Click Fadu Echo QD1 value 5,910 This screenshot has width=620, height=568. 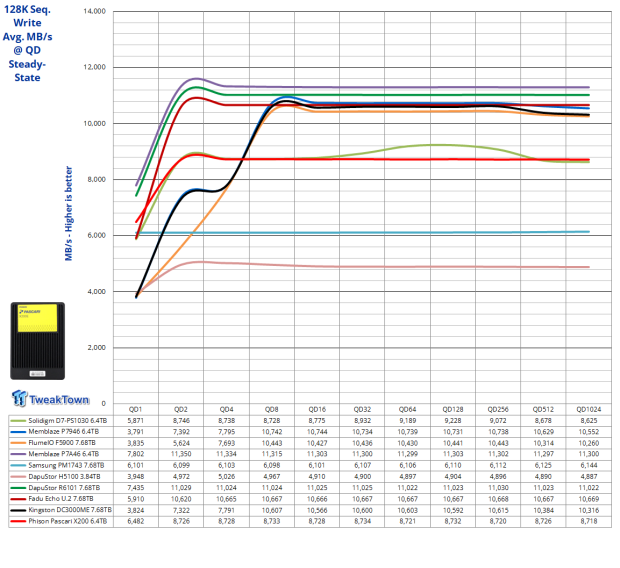tap(136, 499)
